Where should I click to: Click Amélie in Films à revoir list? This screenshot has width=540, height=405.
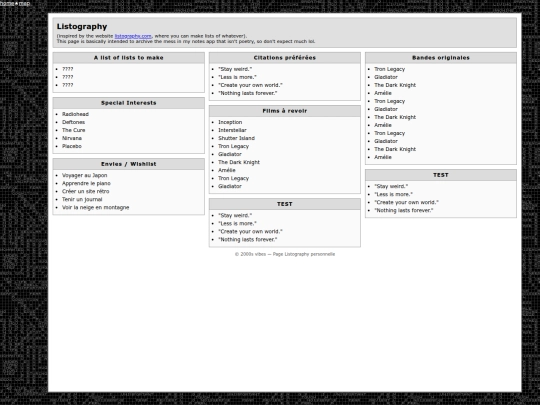point(227,170)
